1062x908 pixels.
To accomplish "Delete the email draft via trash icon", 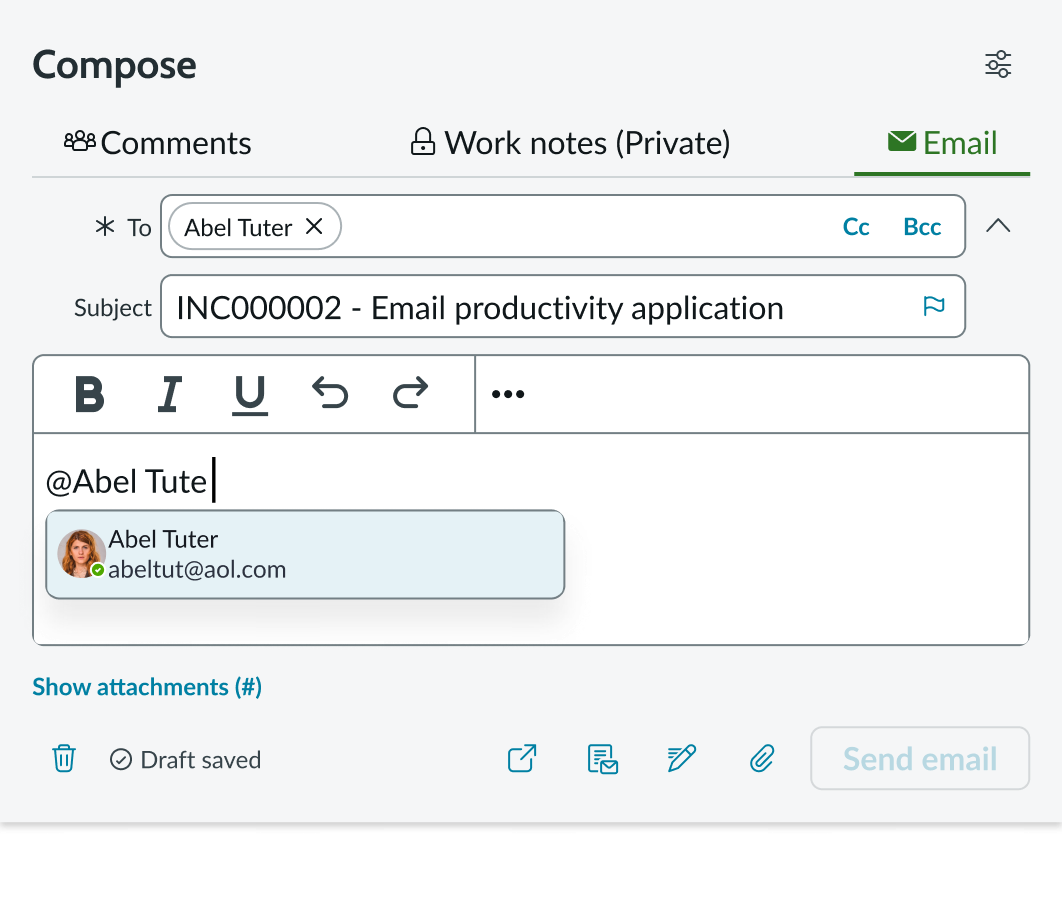I will 64,759.
